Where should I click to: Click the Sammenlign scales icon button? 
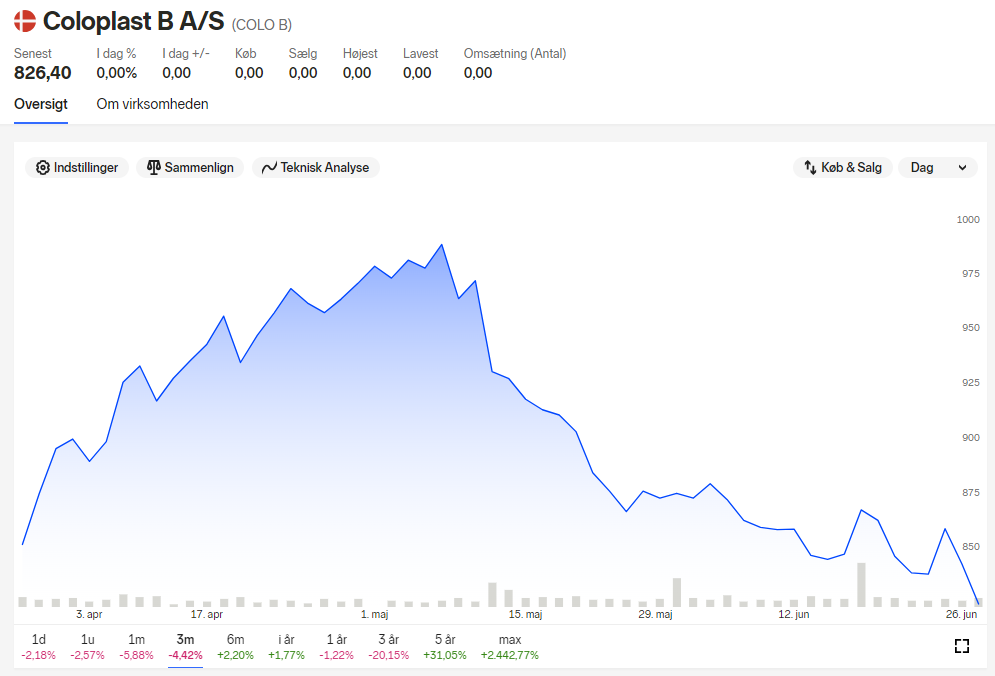click(x=190, y=168)
